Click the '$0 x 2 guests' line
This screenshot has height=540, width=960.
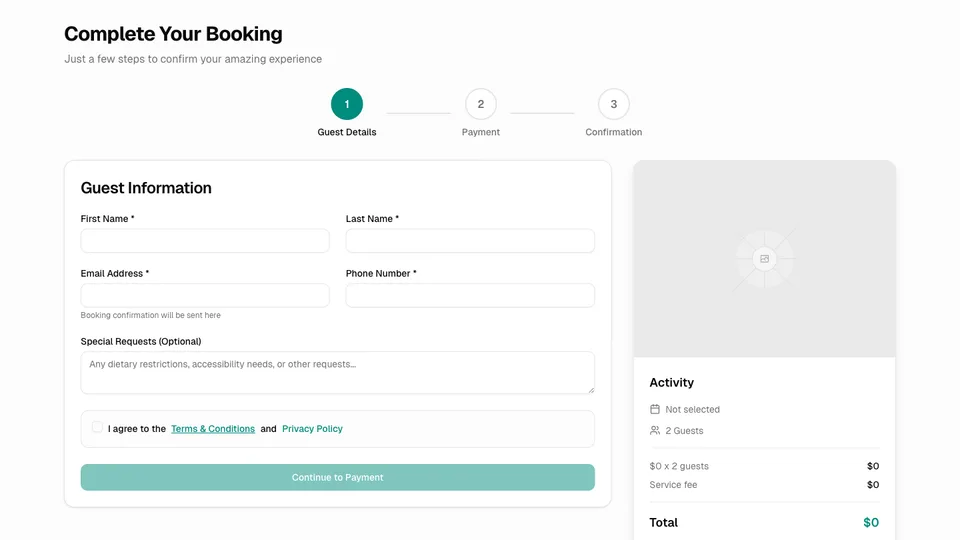[x=679, y=466]
